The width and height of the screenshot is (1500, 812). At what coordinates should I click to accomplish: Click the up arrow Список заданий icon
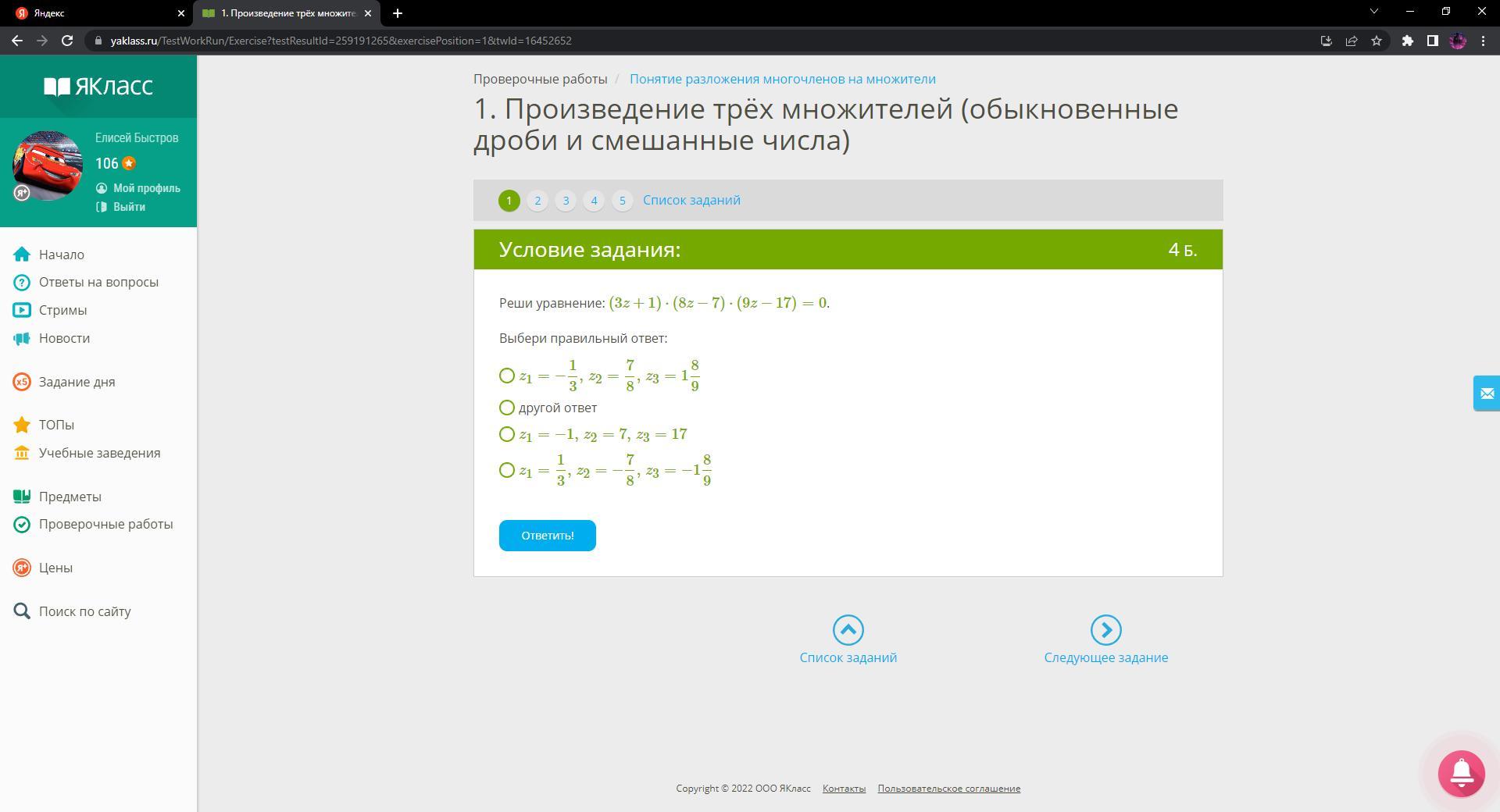click(x=848, y=630)
